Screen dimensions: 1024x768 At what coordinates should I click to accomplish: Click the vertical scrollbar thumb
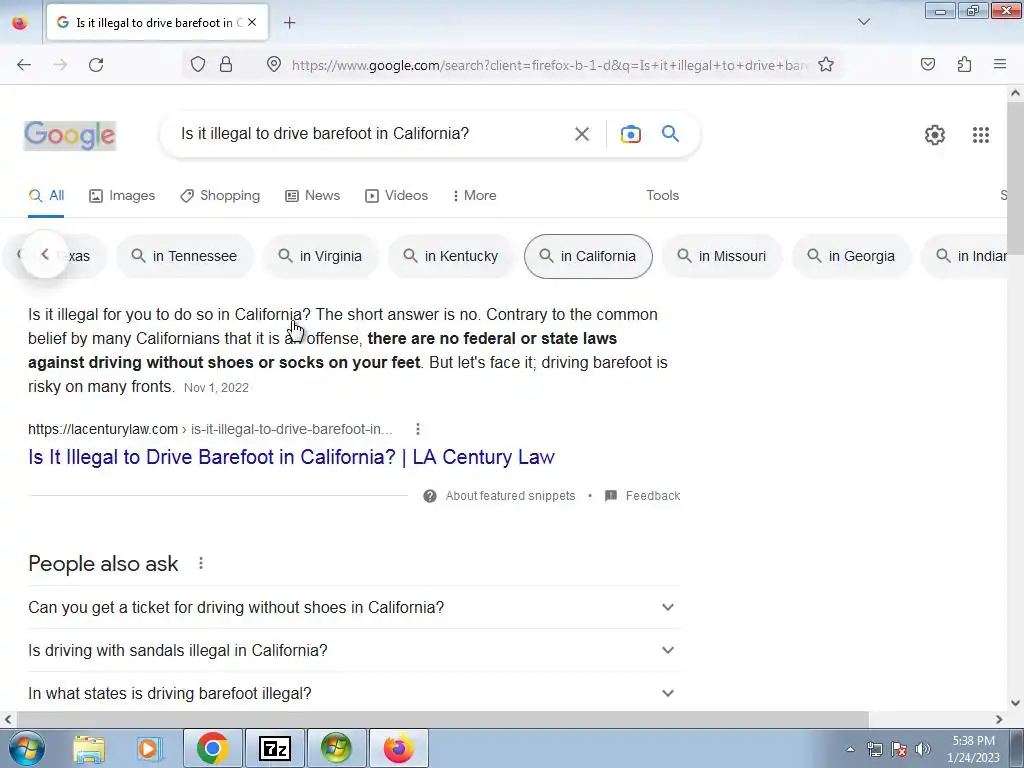[1016, 176]
